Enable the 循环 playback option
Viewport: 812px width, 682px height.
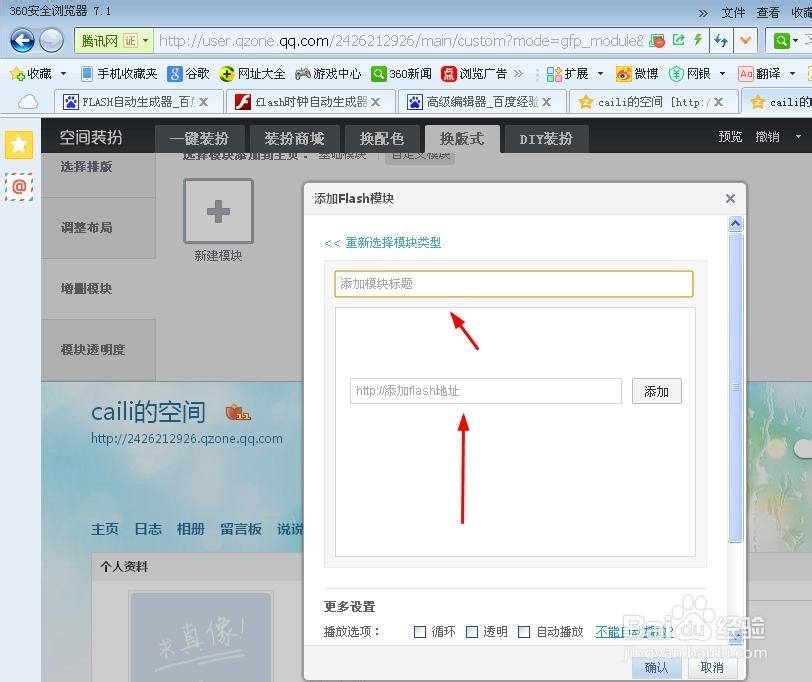(420, 631)
